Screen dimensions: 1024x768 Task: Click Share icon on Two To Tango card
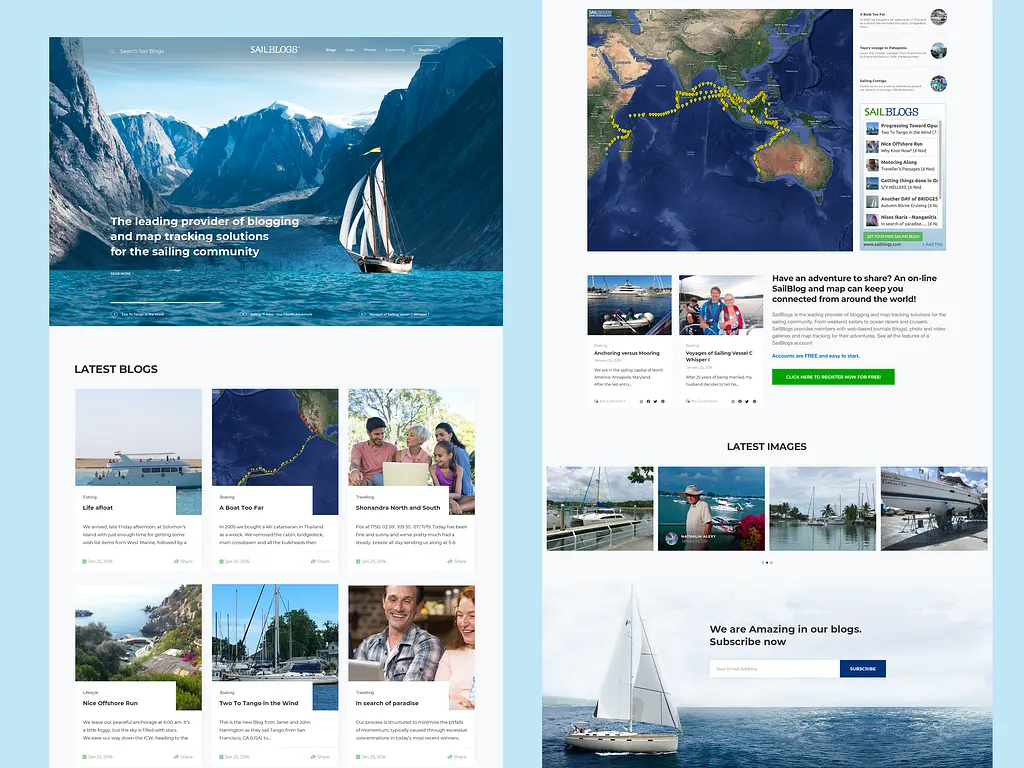(x=313, y=757)
